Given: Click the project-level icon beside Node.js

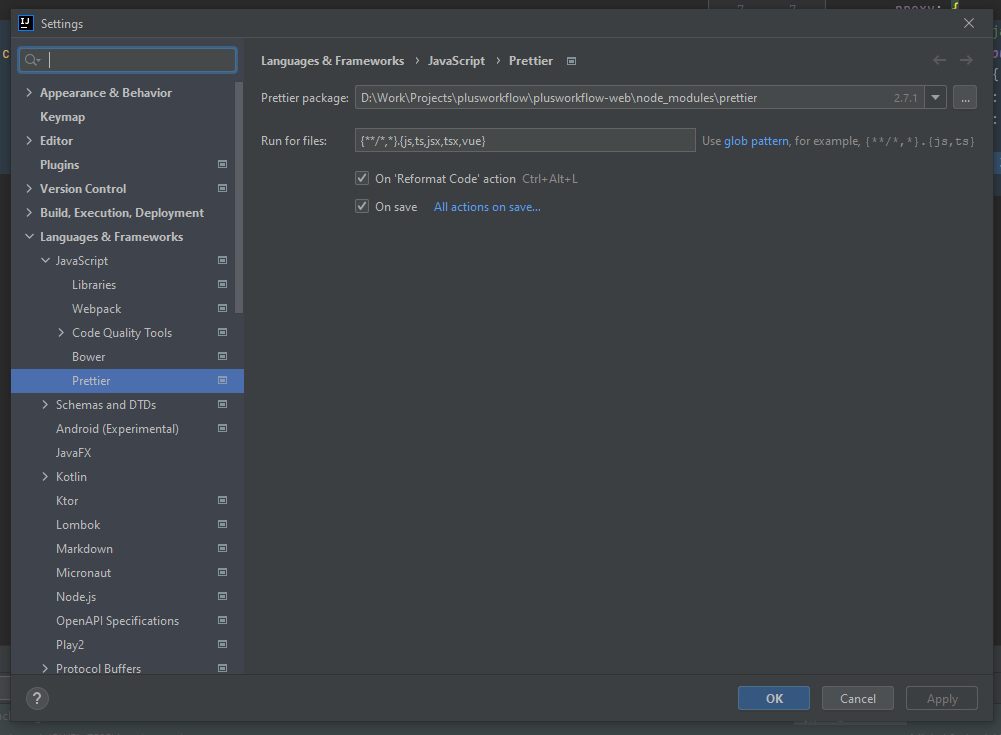Looking at the screenshot, I should point(222,596).
